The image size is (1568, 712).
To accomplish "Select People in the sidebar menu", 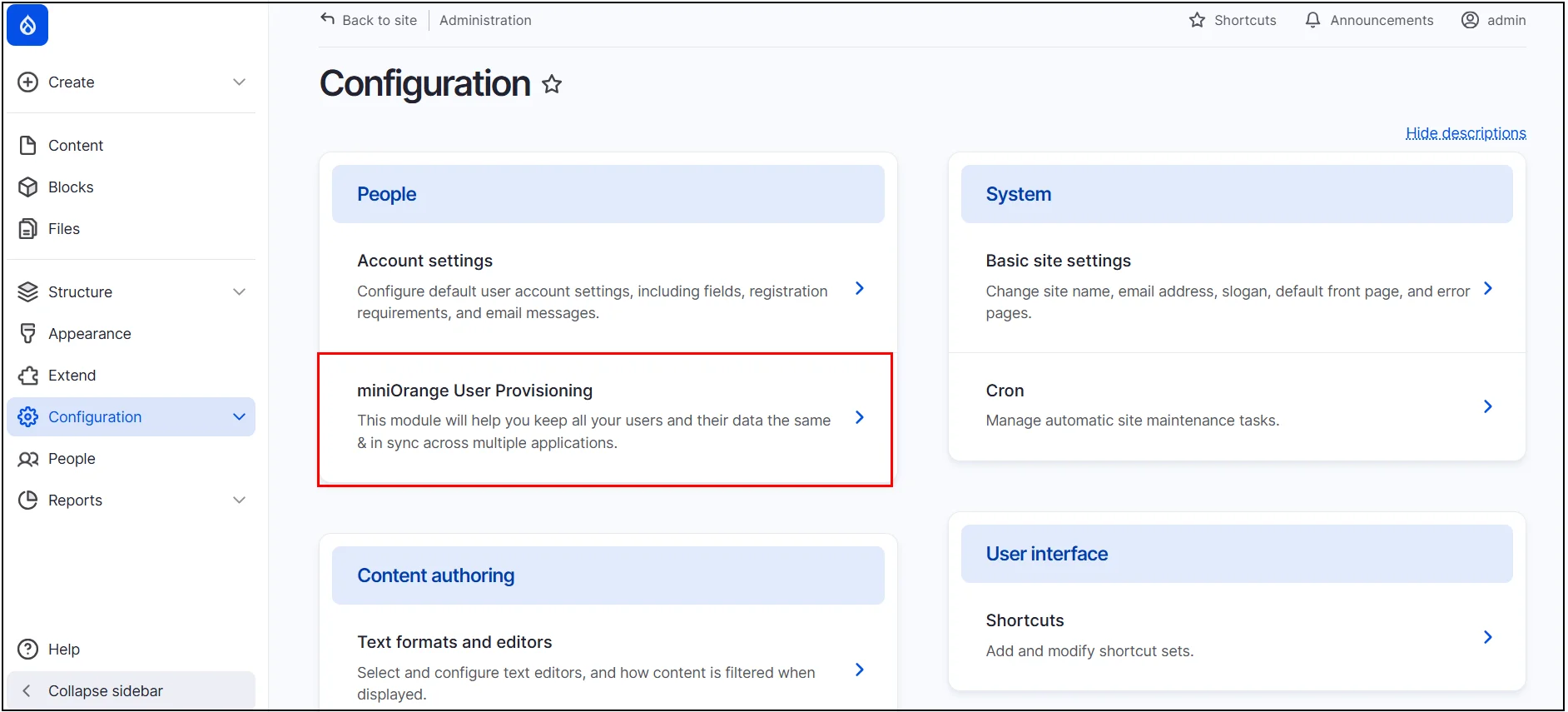I will coord(72,459).
